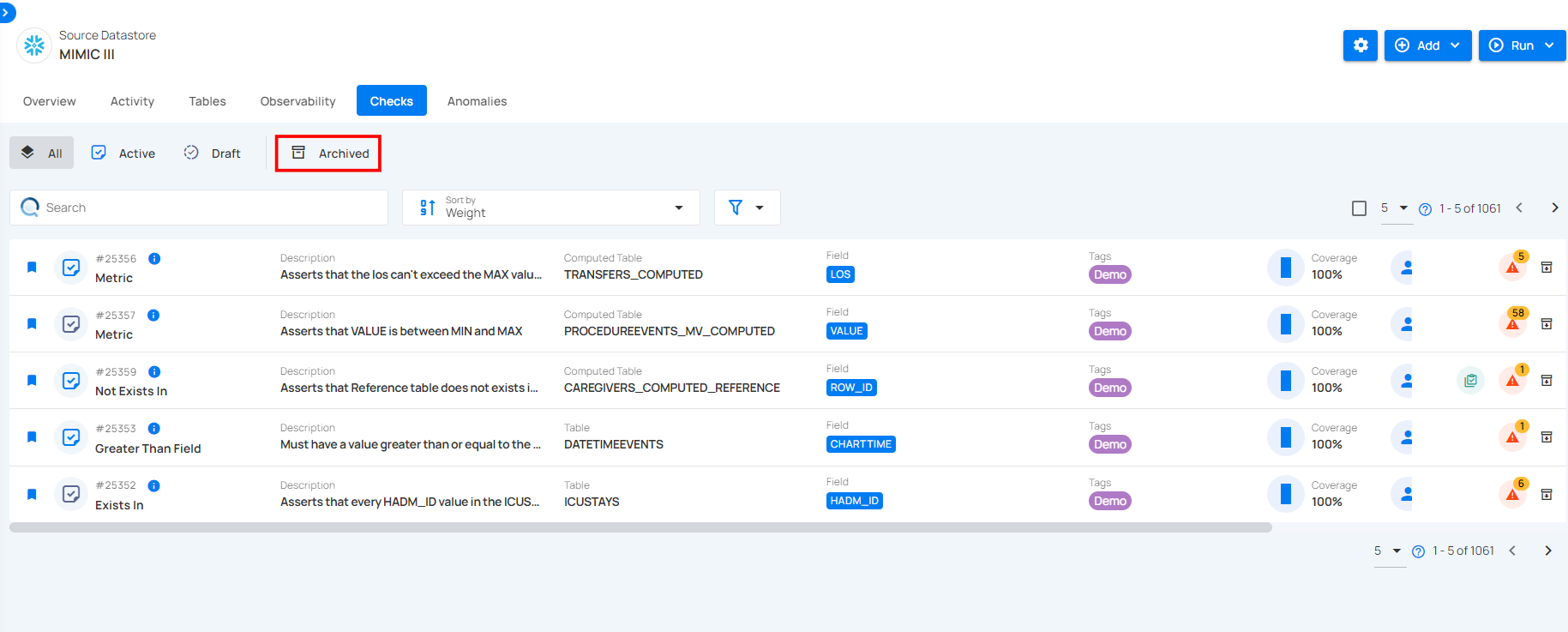Change top page size dropdown
The height and width of the screenshot is (632, 1568).
[1395, 208]
